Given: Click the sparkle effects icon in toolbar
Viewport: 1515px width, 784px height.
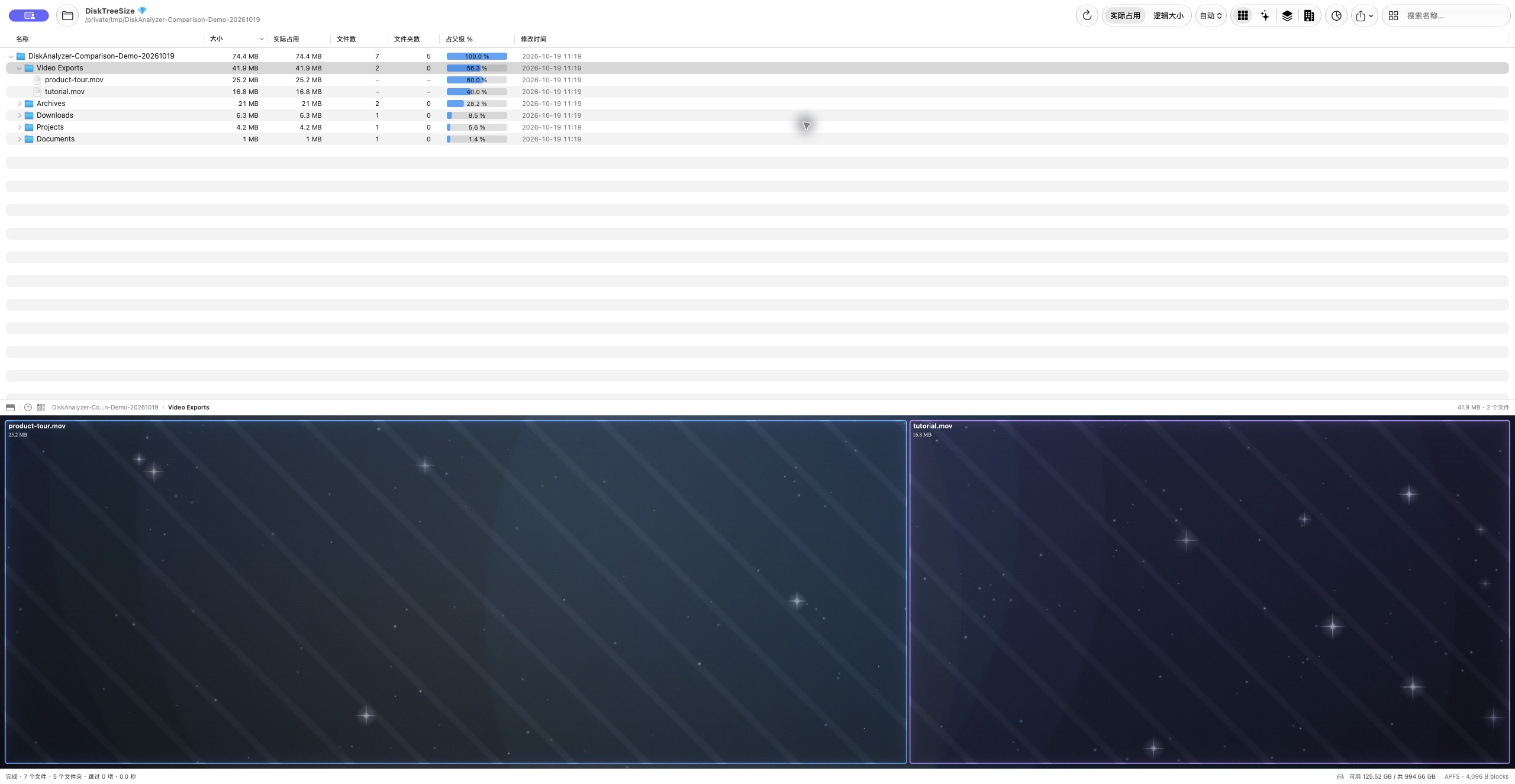Looking at the screenshot, I should point(1265,16).
